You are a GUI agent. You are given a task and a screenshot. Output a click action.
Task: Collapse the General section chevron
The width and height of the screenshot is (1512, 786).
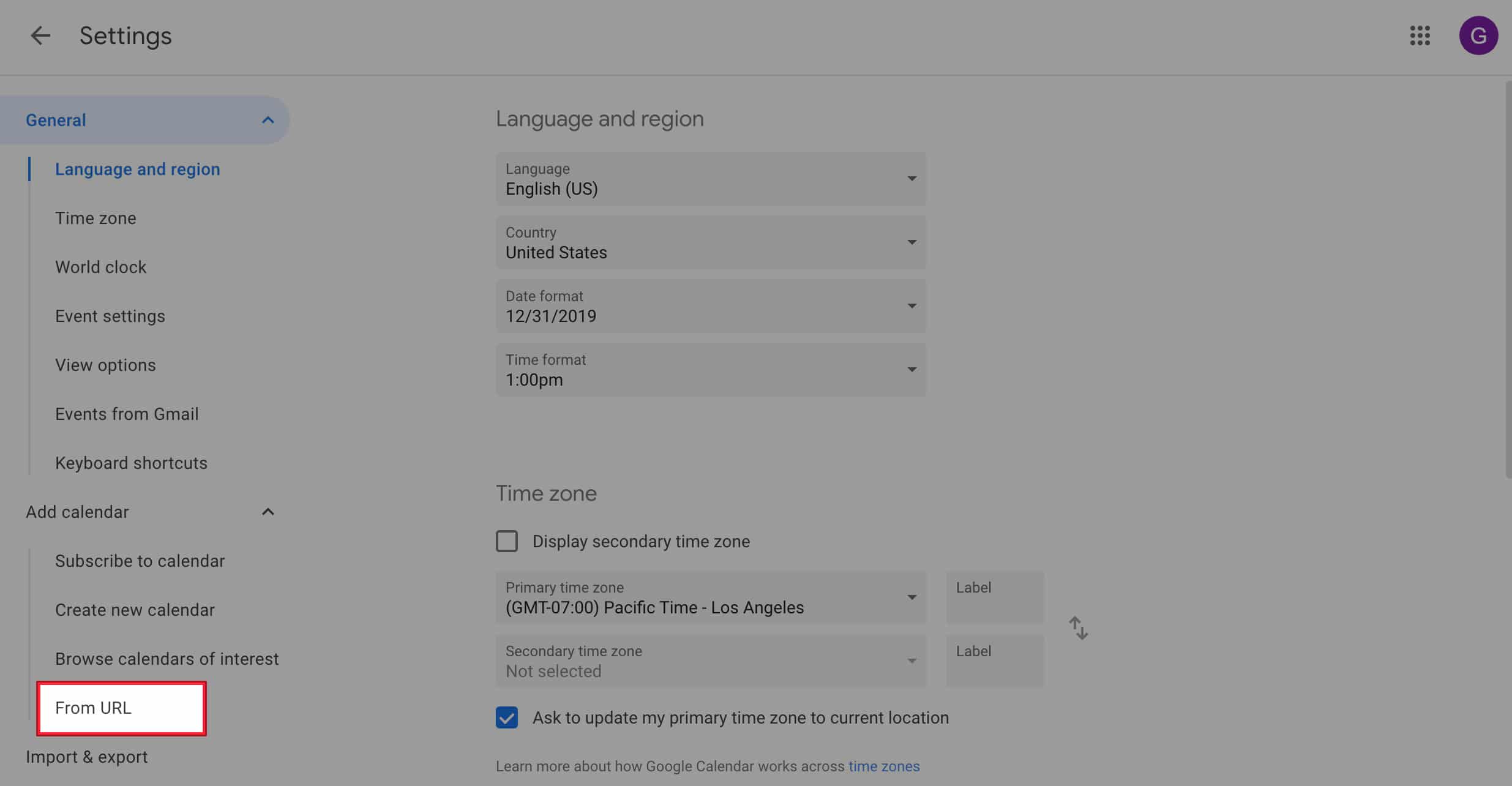268,120
